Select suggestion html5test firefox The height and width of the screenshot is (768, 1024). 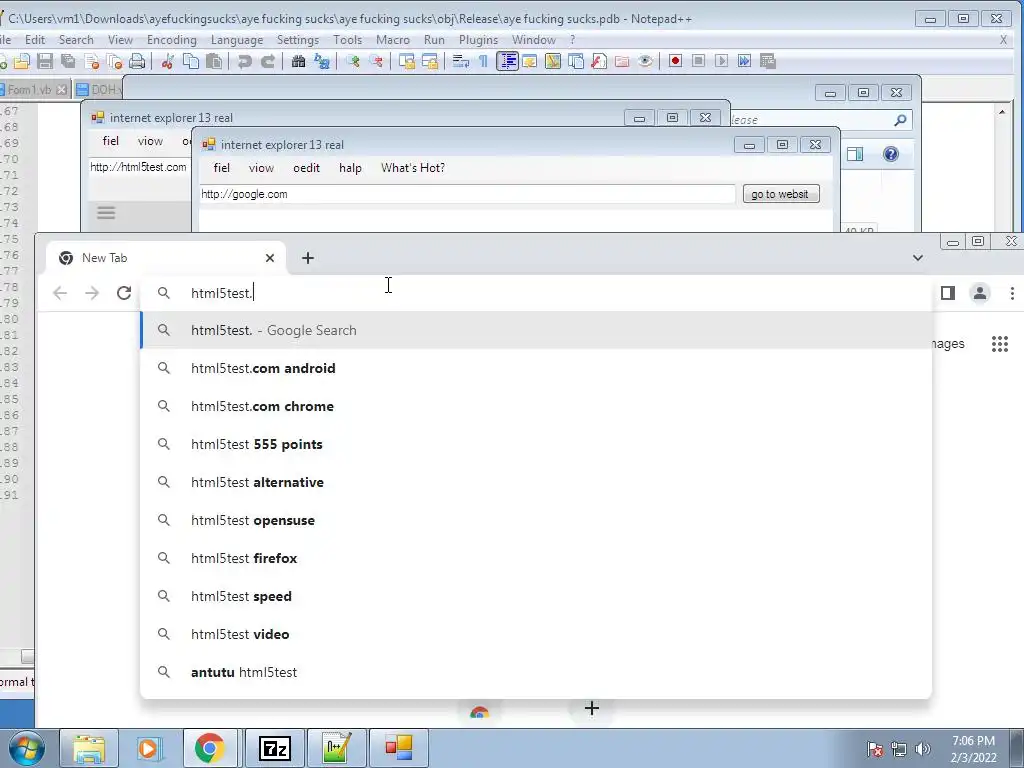(536, 558)
